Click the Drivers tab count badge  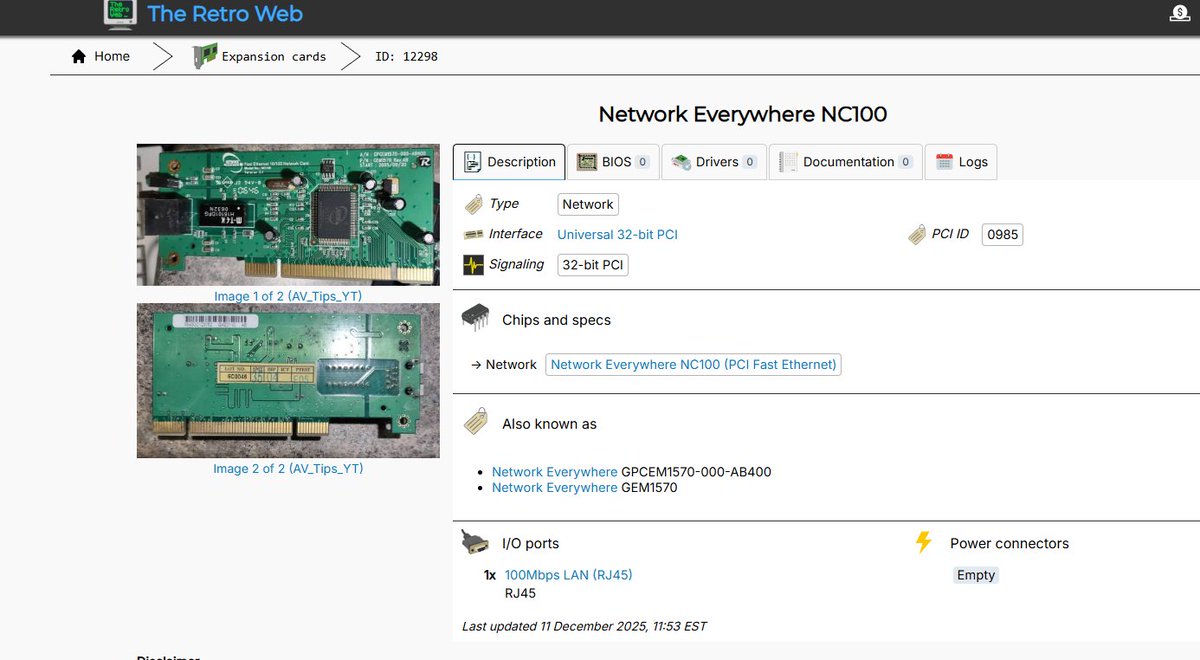pyautogui.click(x=750, y=162)
